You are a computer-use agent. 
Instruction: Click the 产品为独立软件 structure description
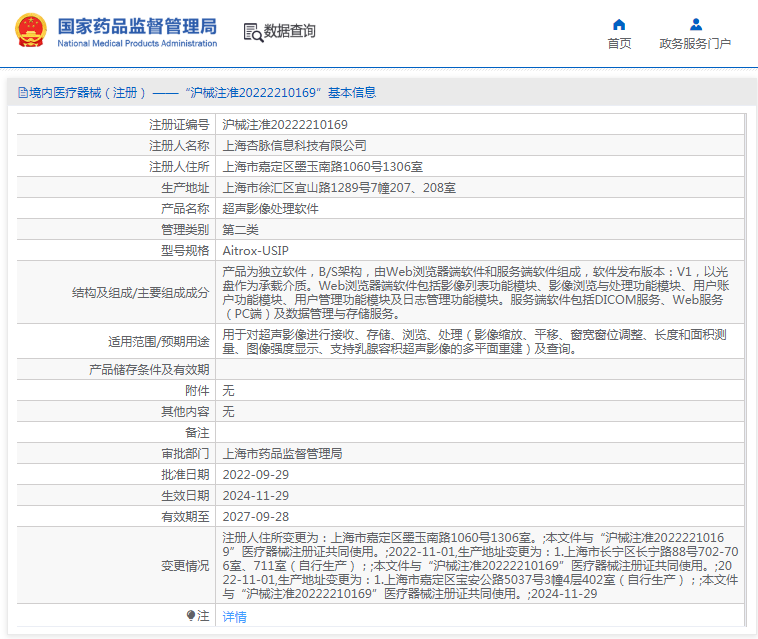[476, 292]
